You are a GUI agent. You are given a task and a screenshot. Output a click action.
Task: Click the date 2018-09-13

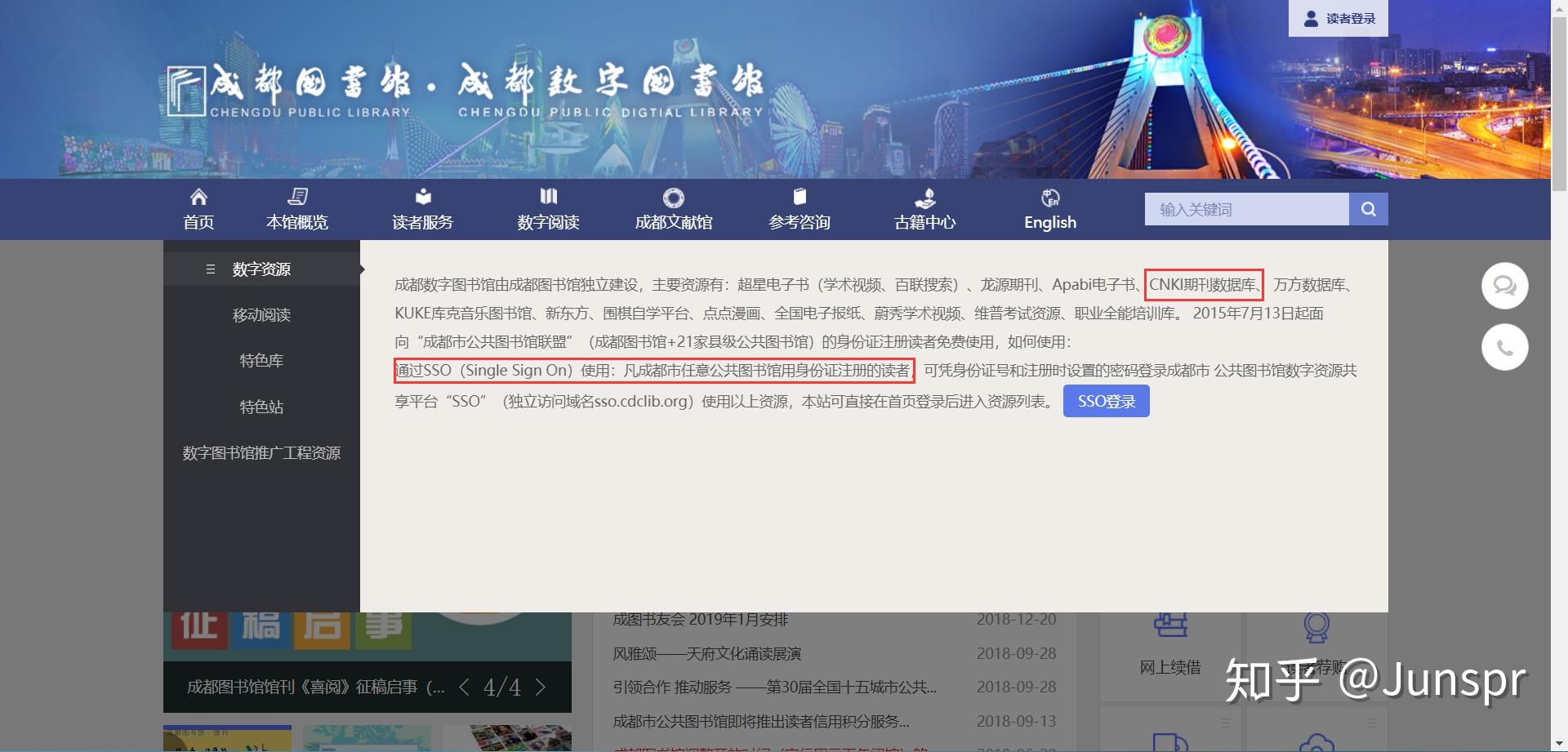point(1017,721)
